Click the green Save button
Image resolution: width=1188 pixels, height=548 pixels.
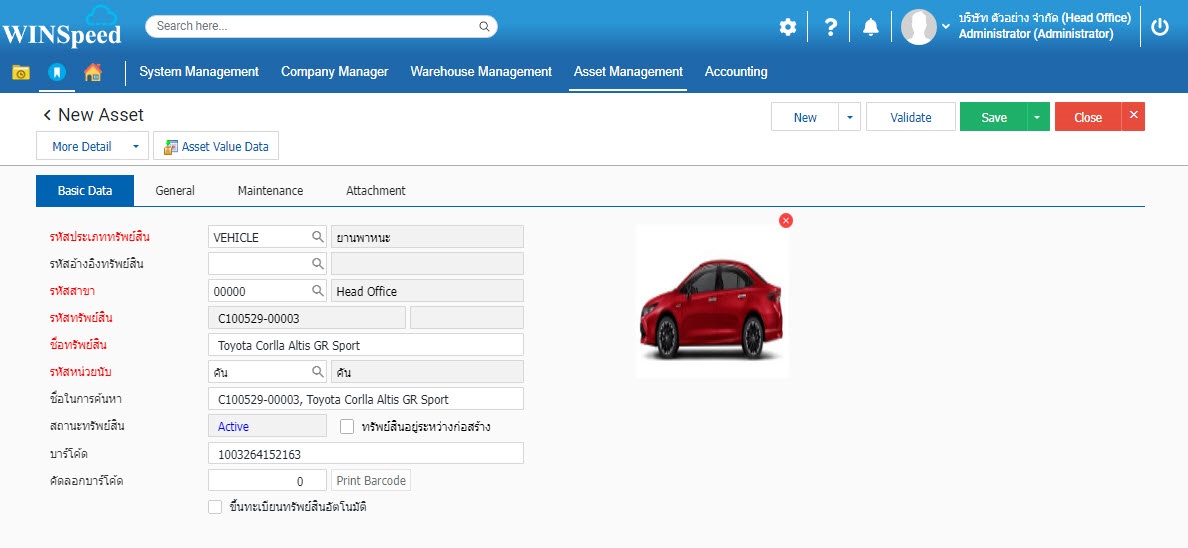point(994,117)
